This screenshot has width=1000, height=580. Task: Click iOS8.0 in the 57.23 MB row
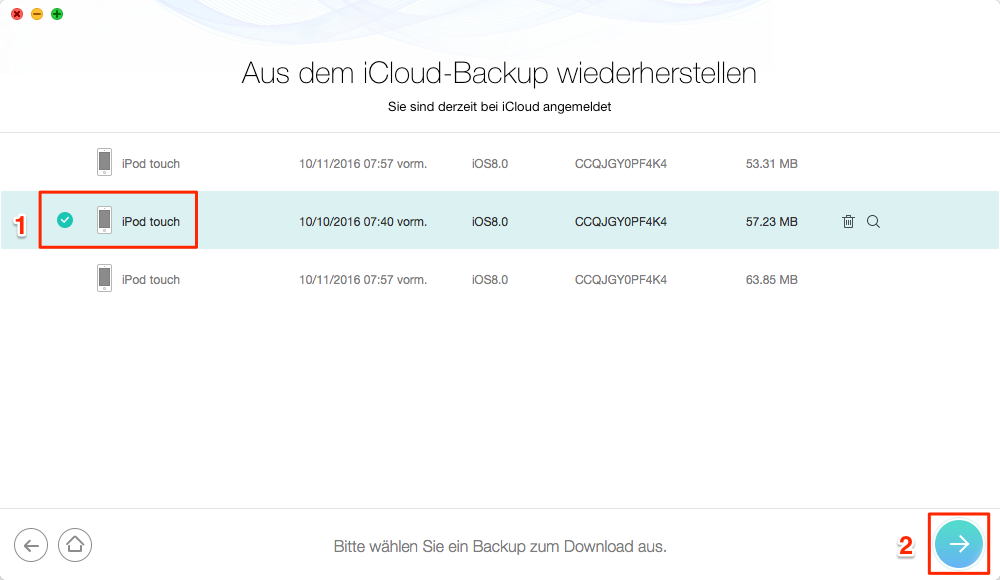[490, 222]
